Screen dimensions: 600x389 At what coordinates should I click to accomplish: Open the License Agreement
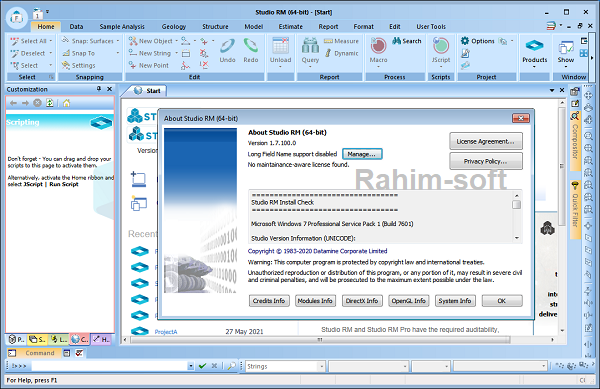(486, 142)
